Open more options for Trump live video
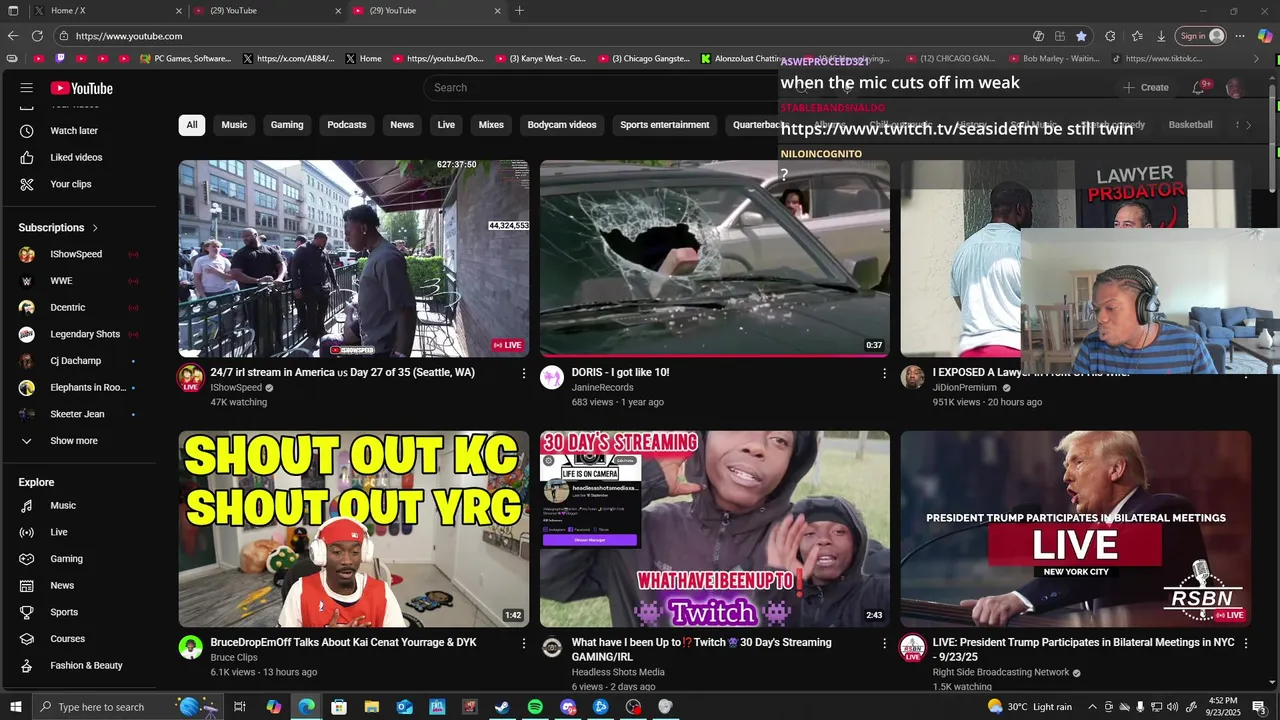Screen dimensions: 1280x720 click(1245, 643)
